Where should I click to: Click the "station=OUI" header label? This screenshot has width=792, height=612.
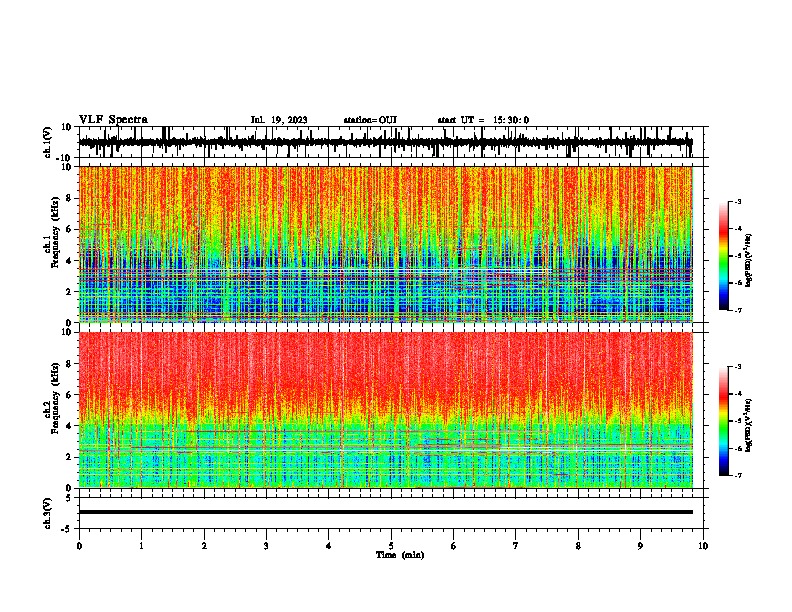click(x=370, y=120)
